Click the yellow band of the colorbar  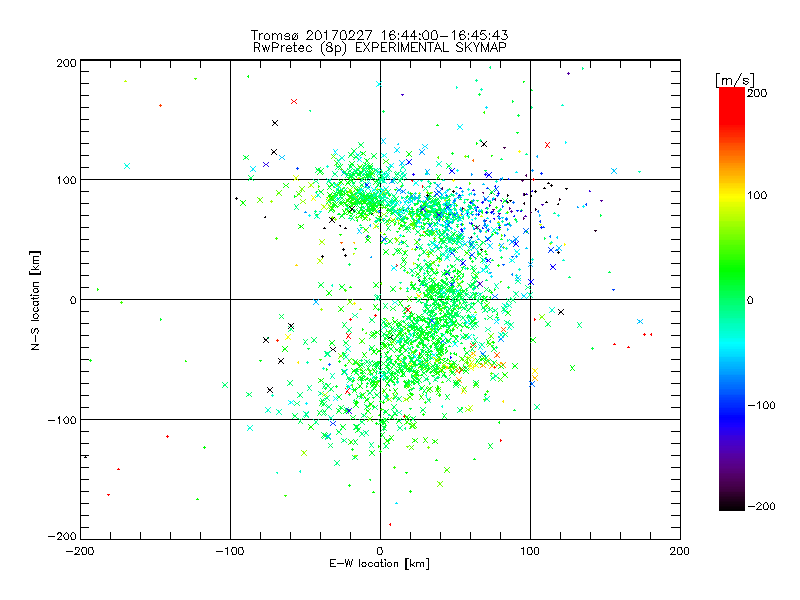(732, 195)
